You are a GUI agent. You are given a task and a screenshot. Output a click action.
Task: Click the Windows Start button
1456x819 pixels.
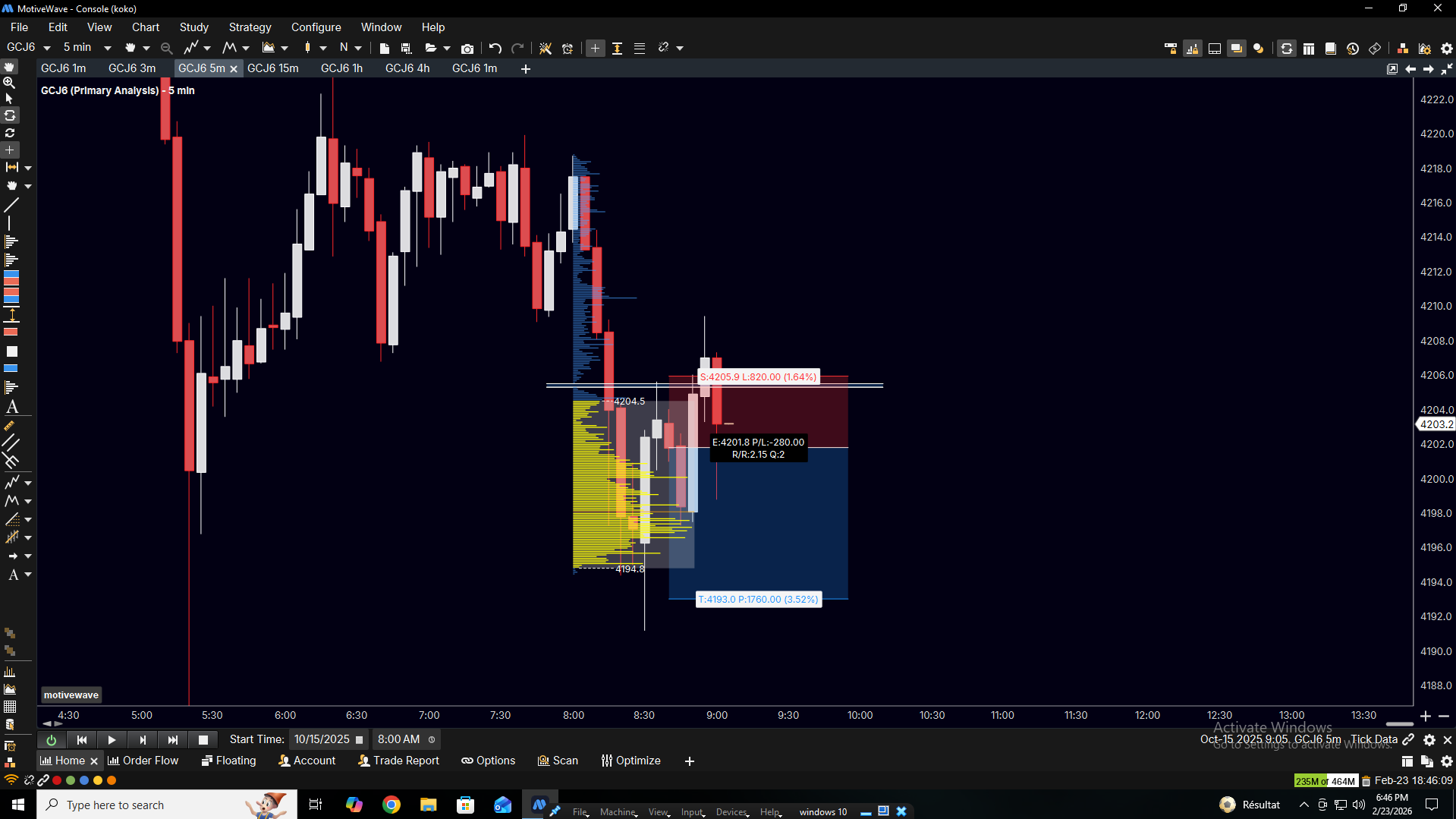pos(18,805)
